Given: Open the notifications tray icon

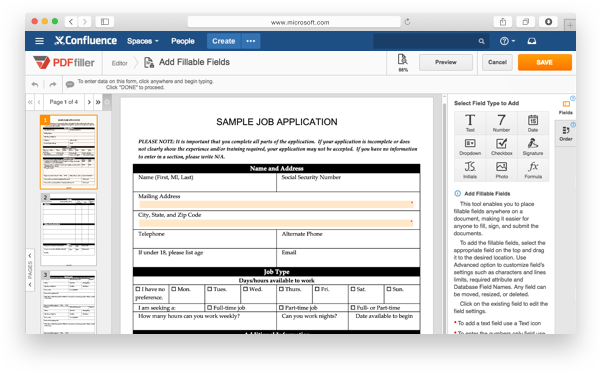Looking at the screenshot, I should coord(532,41).
